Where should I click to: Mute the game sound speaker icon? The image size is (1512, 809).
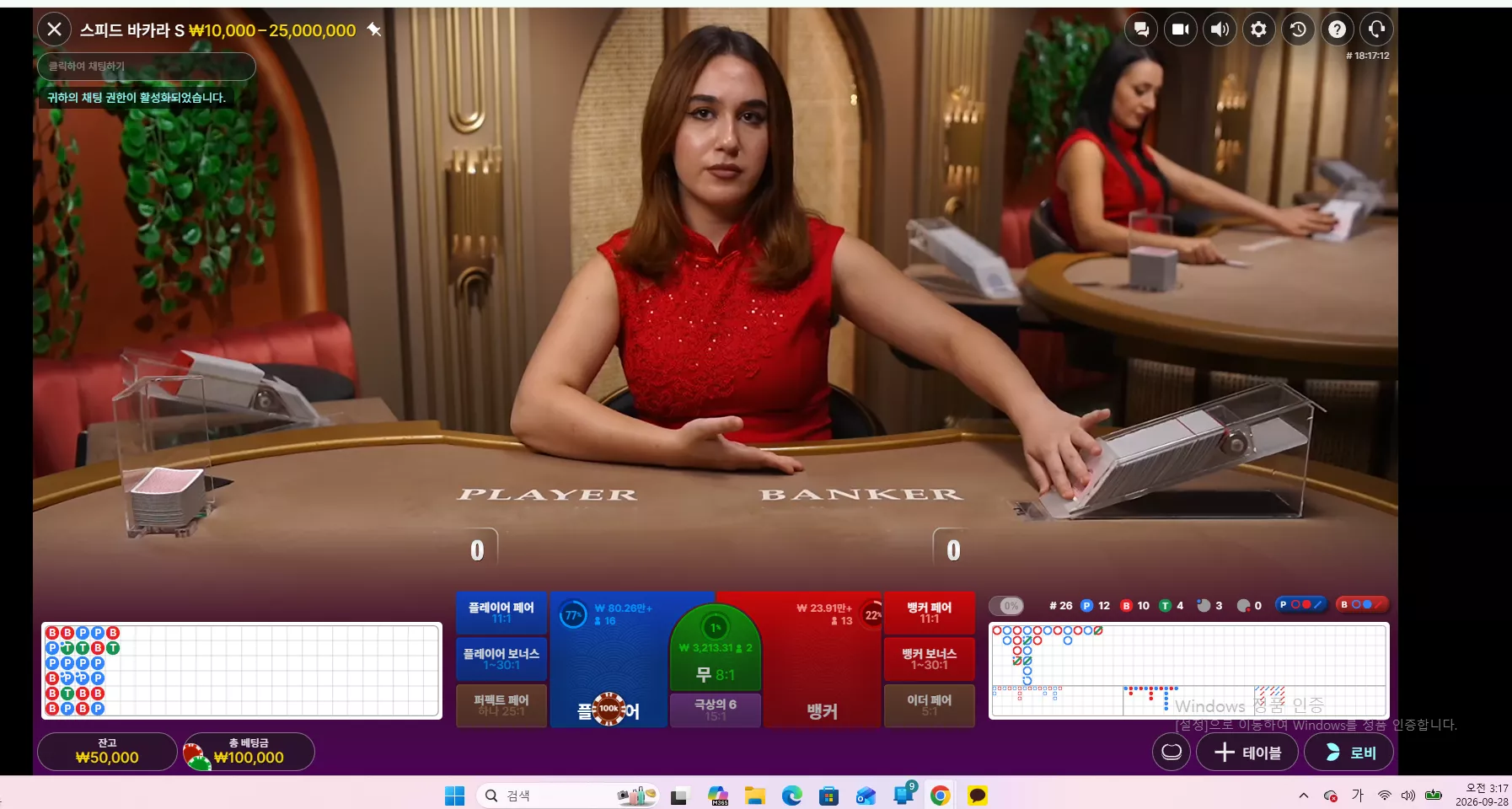pos(1220,29)
